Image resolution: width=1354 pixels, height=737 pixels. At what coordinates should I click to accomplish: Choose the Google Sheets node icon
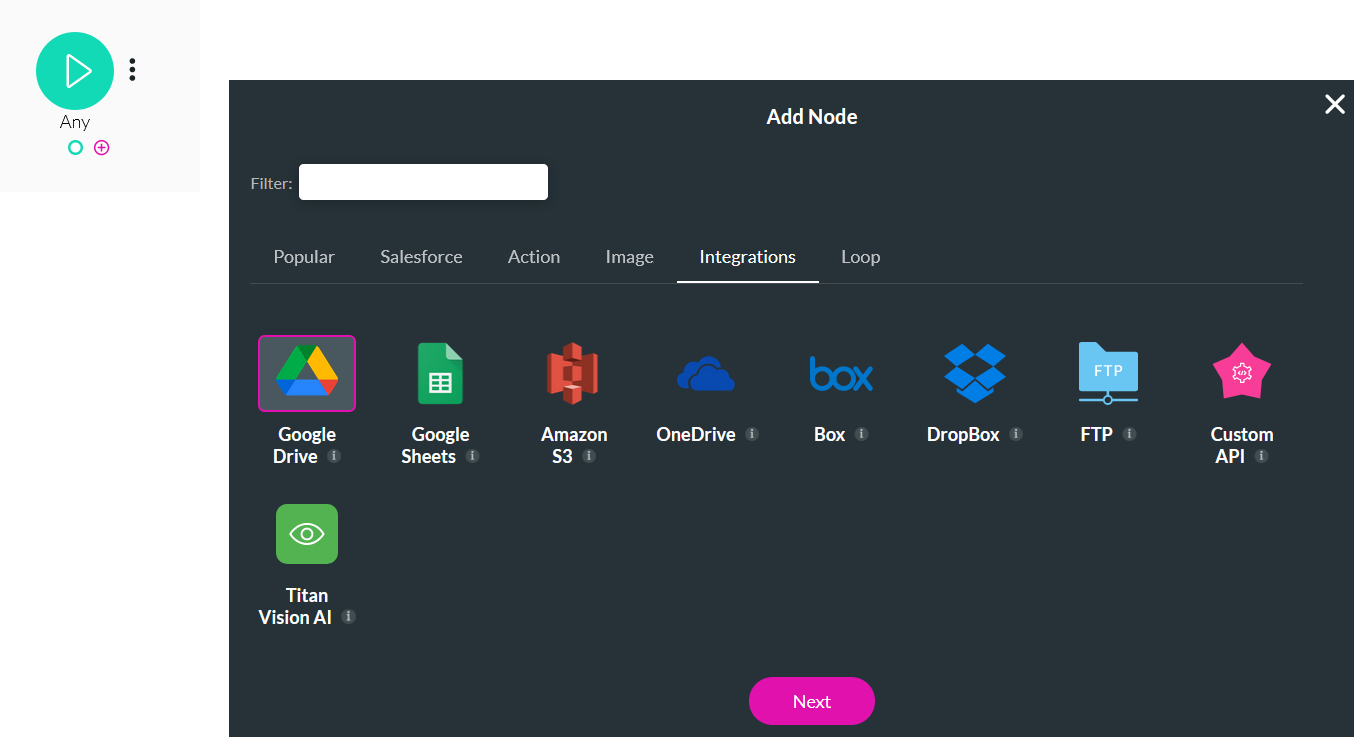coord(440,373)
